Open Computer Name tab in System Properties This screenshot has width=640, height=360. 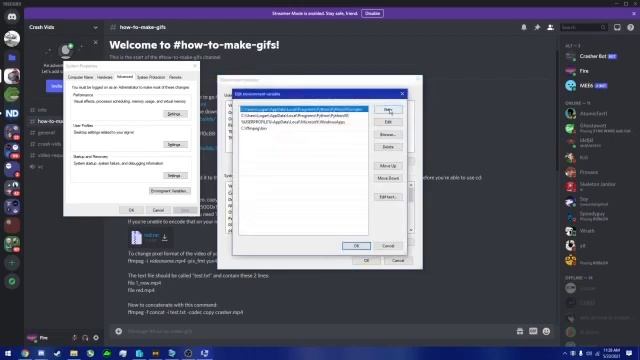(80, 77)
